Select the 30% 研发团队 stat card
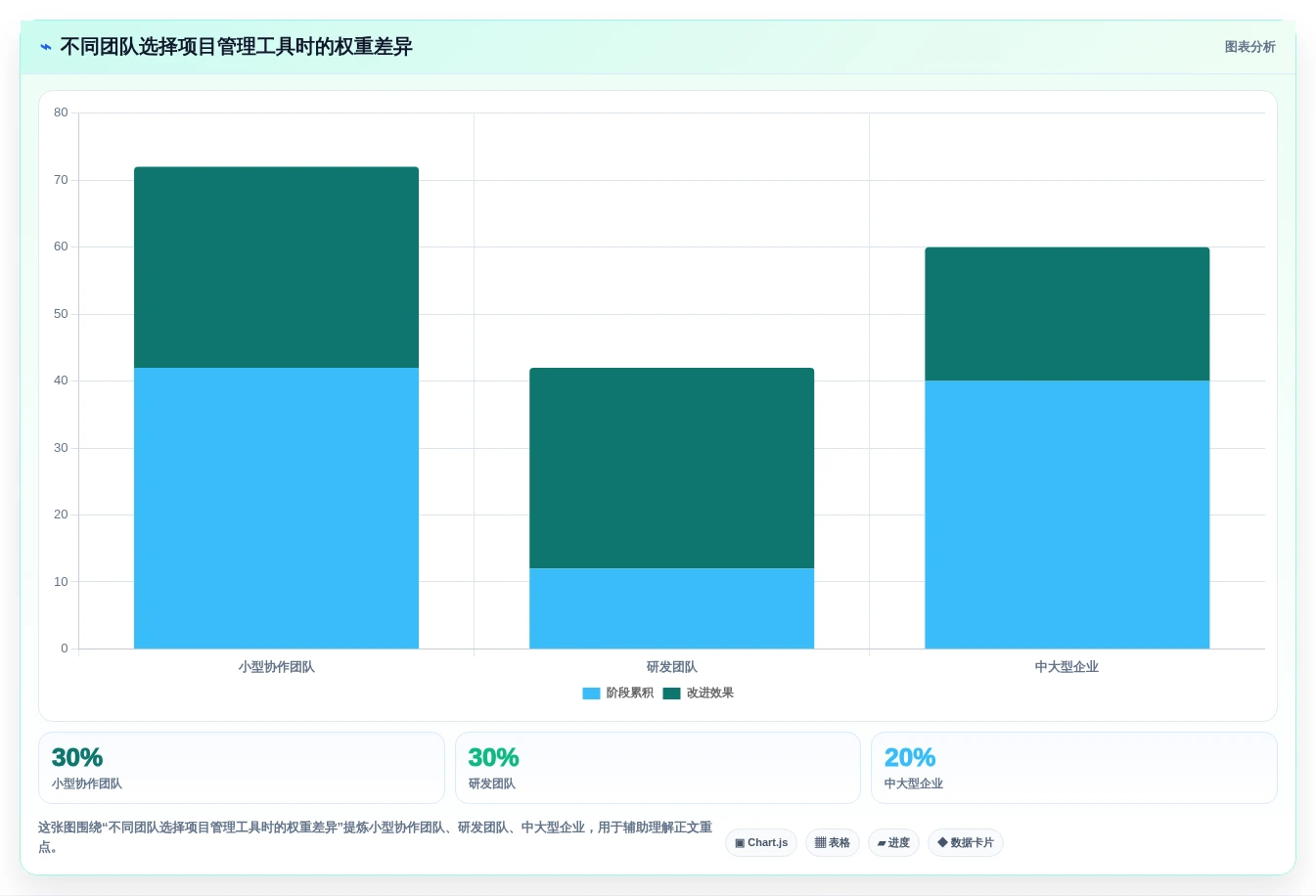Screen dimensions: 1316x896 (x=658, y=768)
